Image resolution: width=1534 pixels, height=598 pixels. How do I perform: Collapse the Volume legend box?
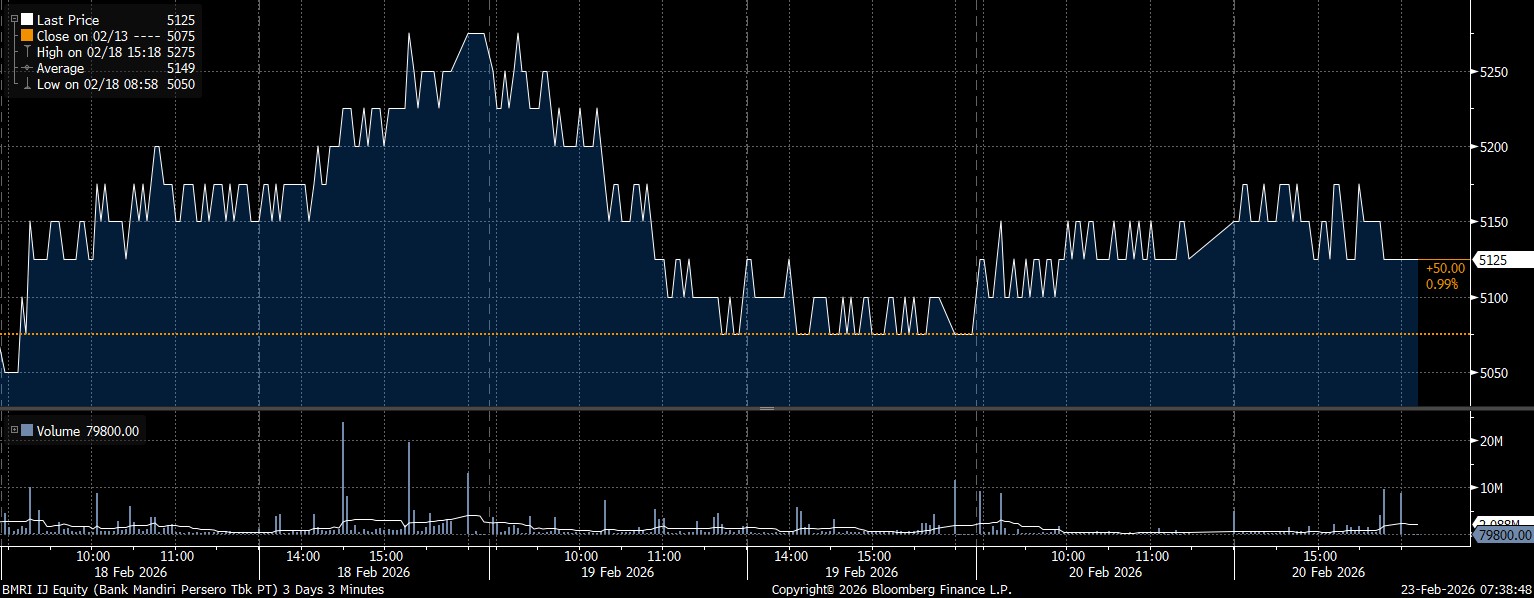14,431
